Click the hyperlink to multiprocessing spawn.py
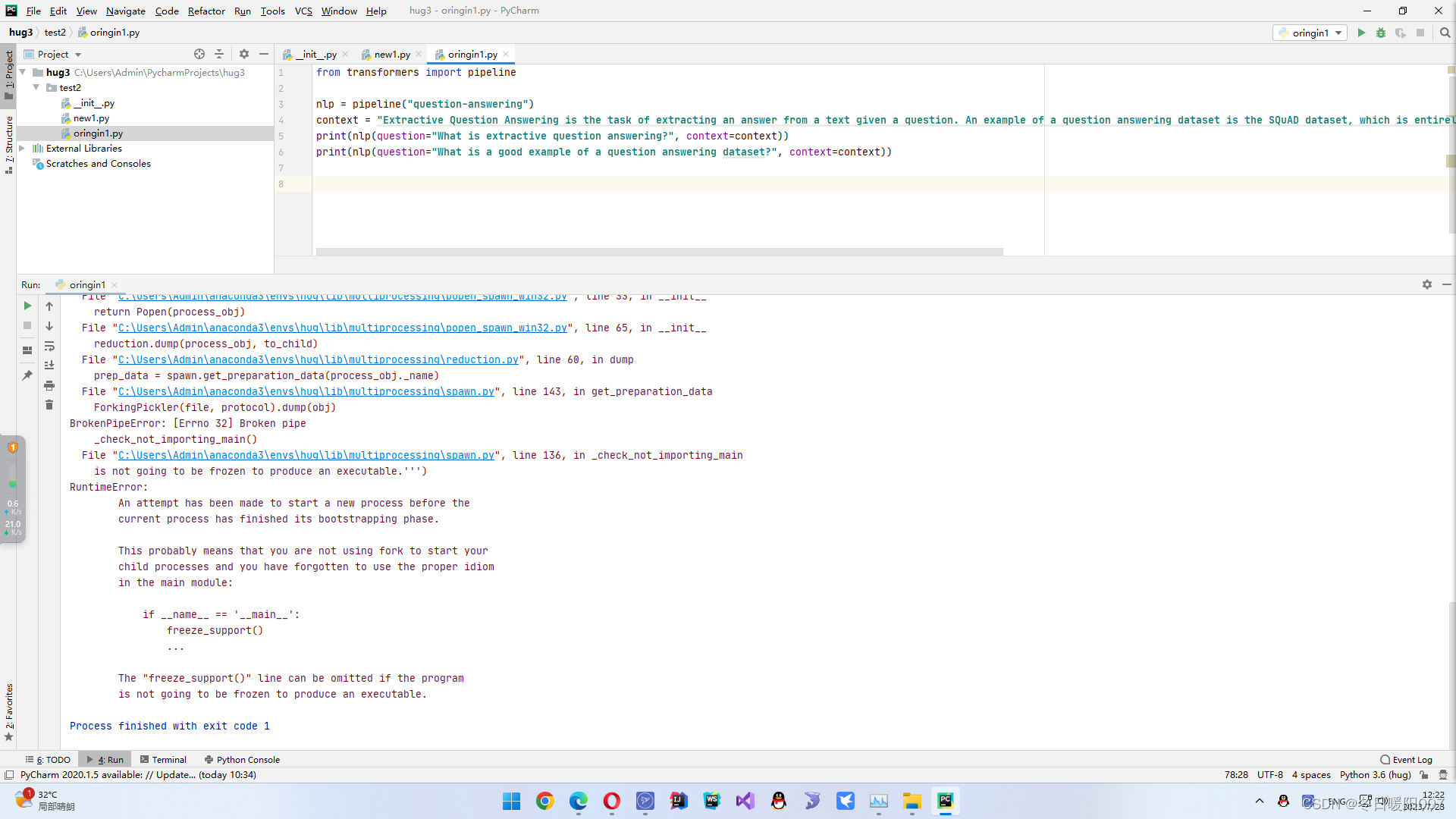Screen dimensions: 1456x819 pos(306,391)
